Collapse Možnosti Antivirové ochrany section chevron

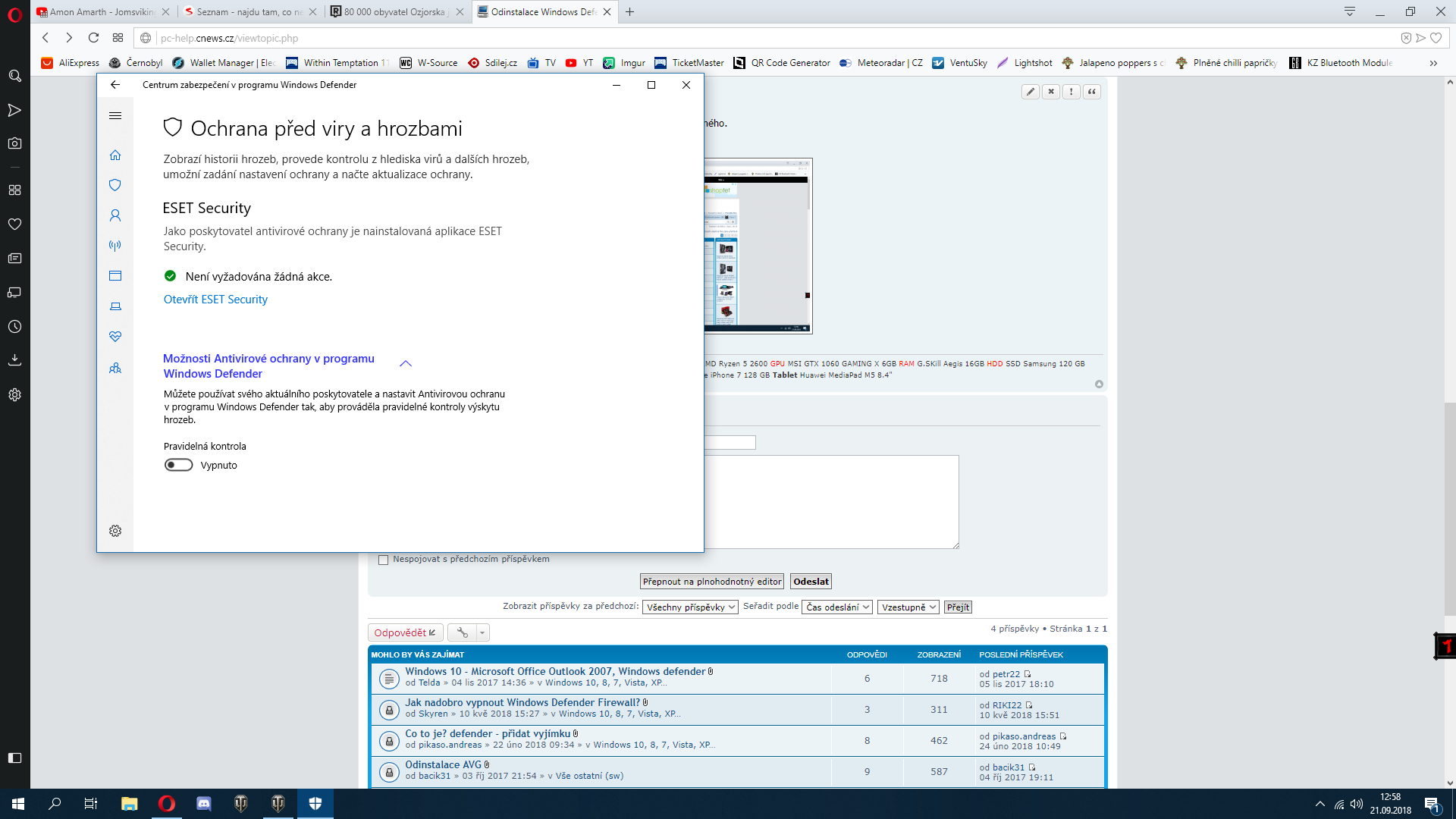pyautogui.click(x=406, y=364)
